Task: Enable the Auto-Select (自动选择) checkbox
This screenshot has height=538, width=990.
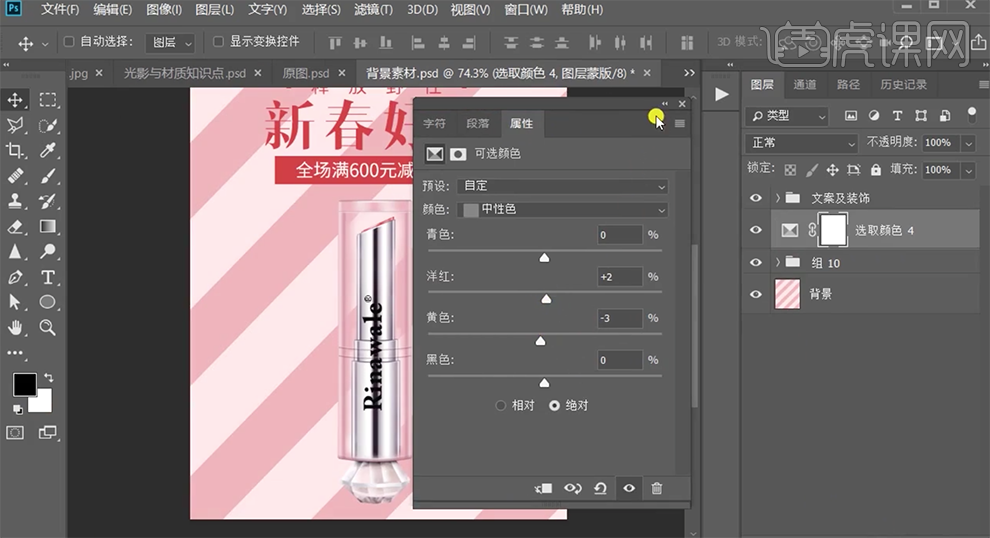Action: [69, 42]
